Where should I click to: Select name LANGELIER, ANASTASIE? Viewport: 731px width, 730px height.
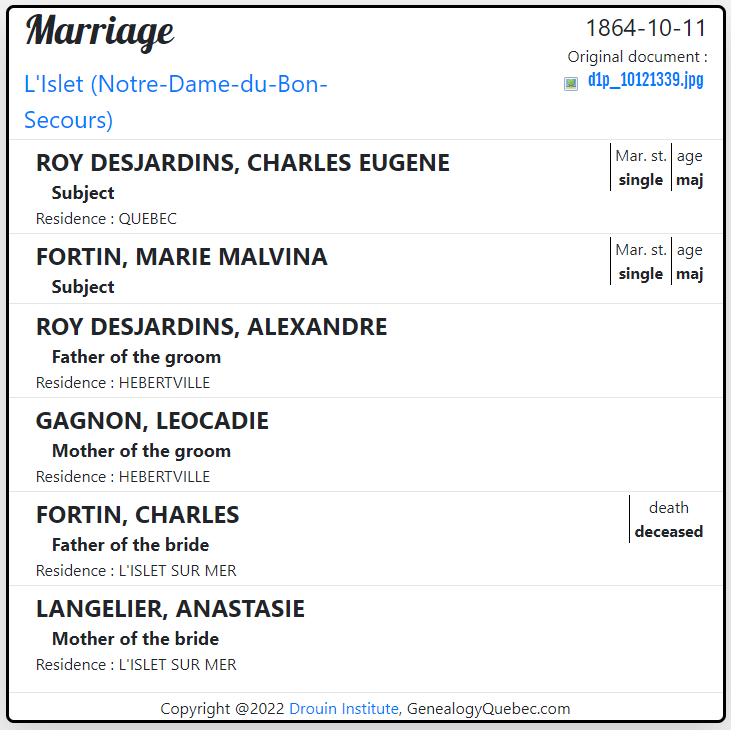[170, 609]
